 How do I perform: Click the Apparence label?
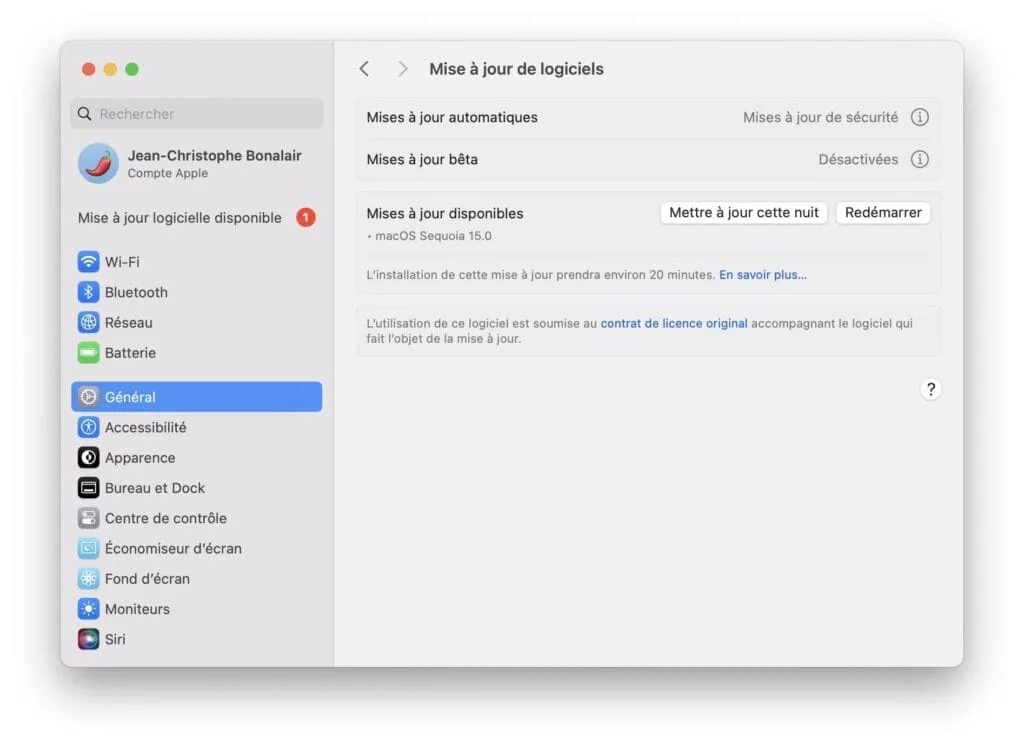[140, 458]
